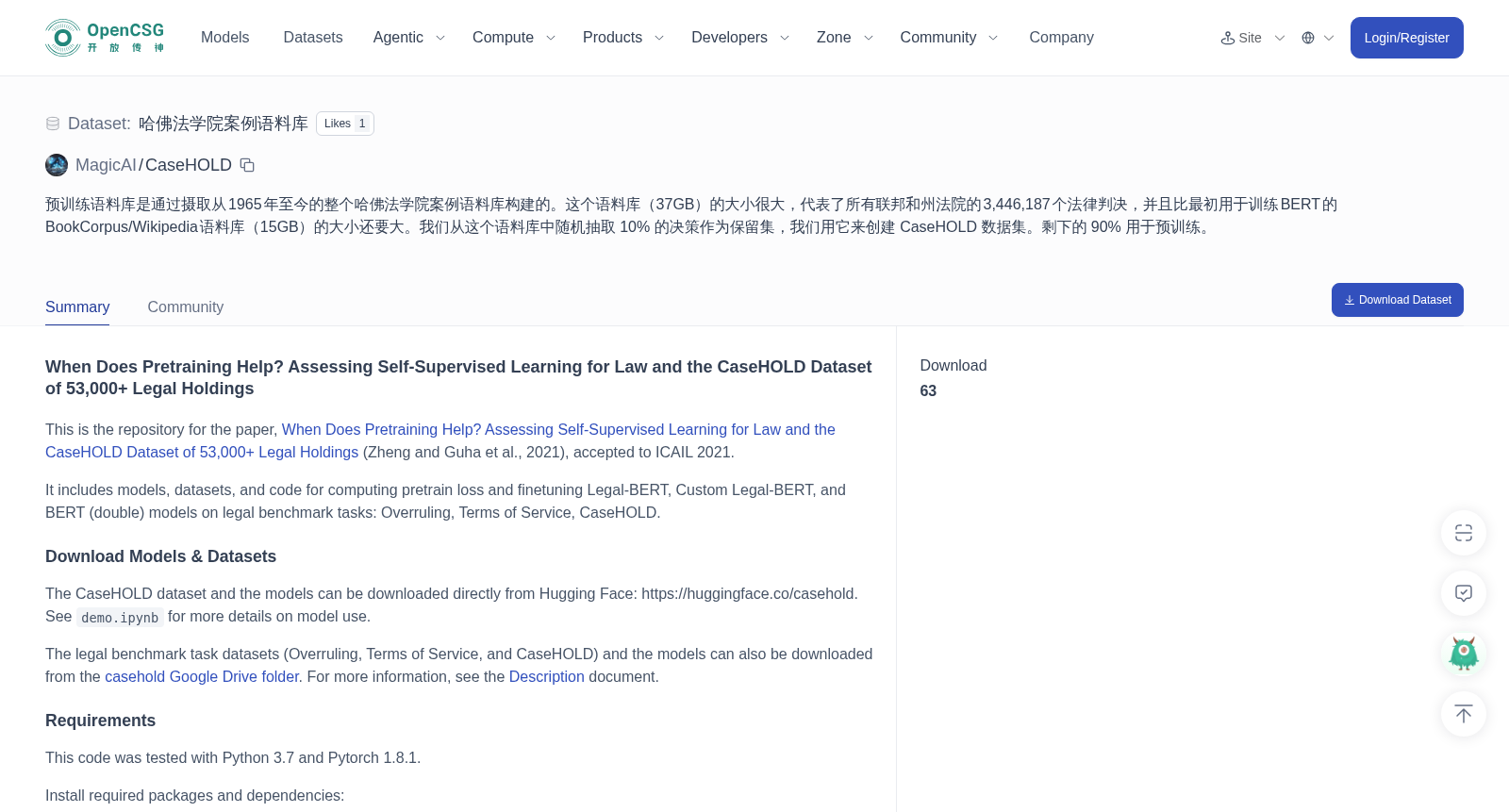
Task: Open the MagicAI avatar image
Action: [57, 165]
